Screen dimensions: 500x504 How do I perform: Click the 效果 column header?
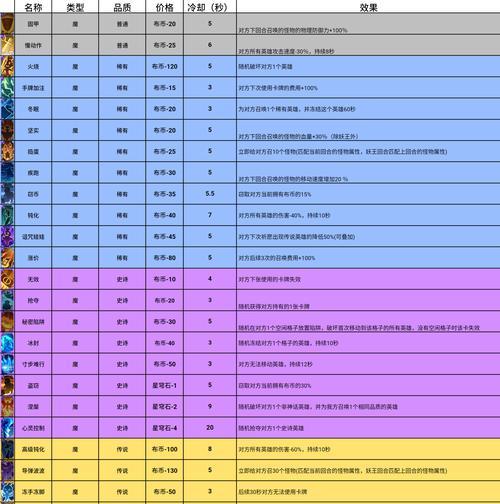368,7
